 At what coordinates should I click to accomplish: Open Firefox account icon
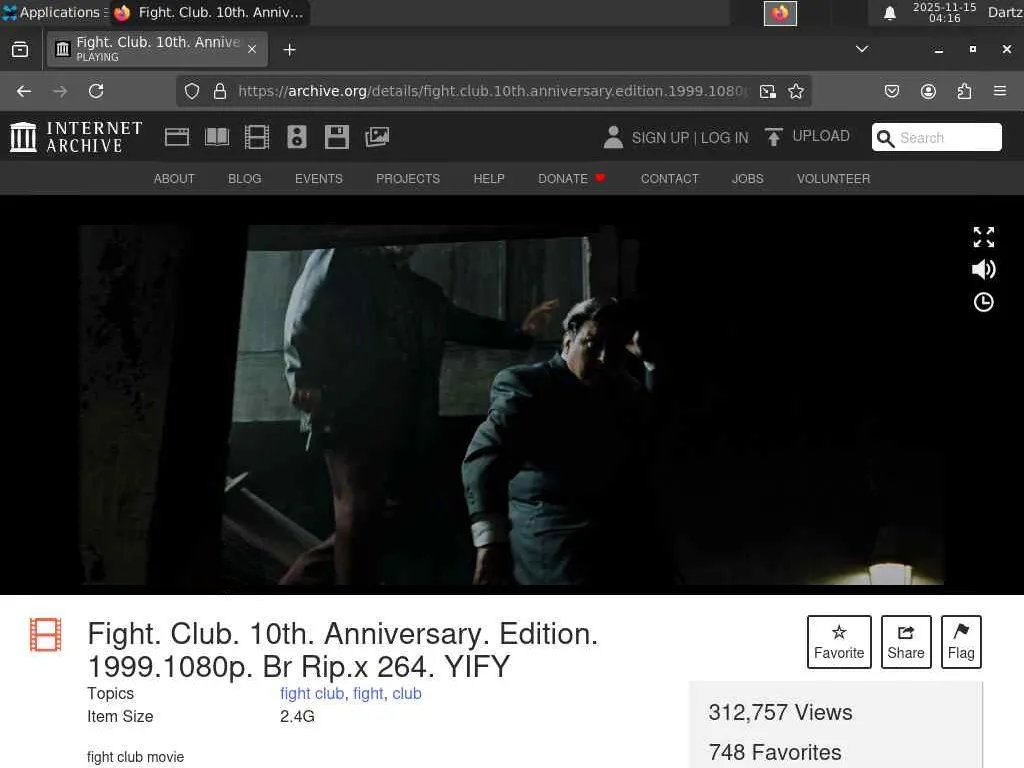click(928, 91)
